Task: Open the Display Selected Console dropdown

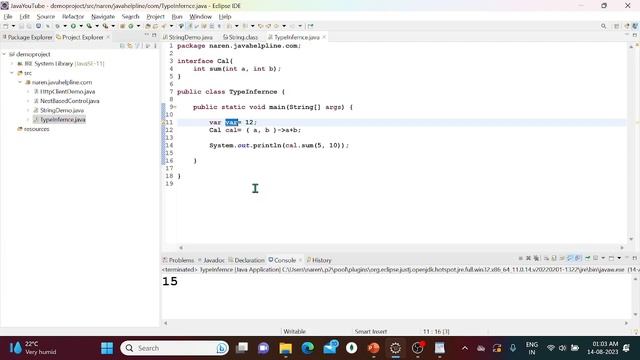Action: 603,258
